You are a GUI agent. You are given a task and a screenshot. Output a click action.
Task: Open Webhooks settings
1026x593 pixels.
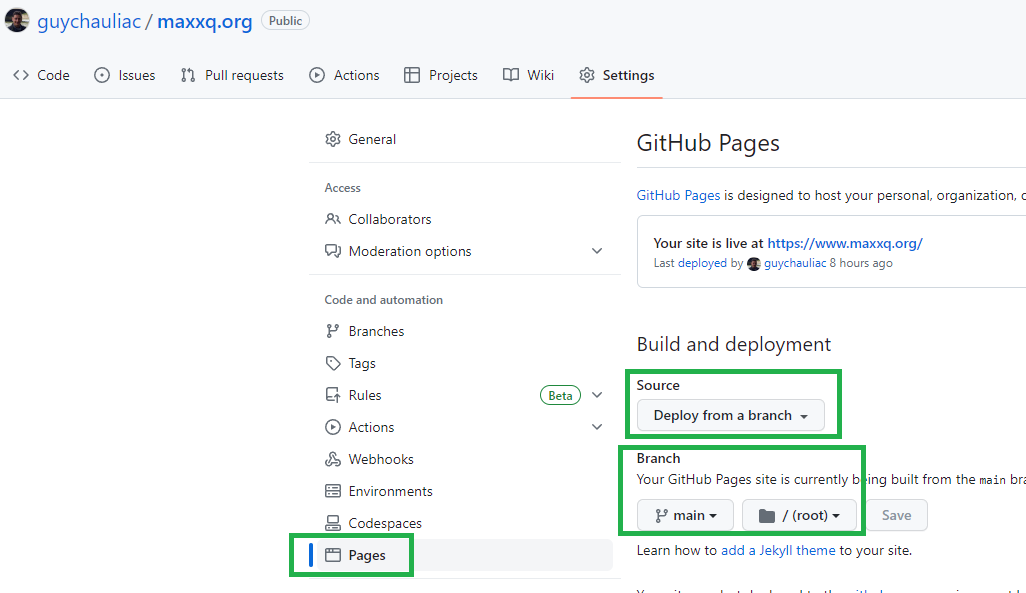coord(465,459)
